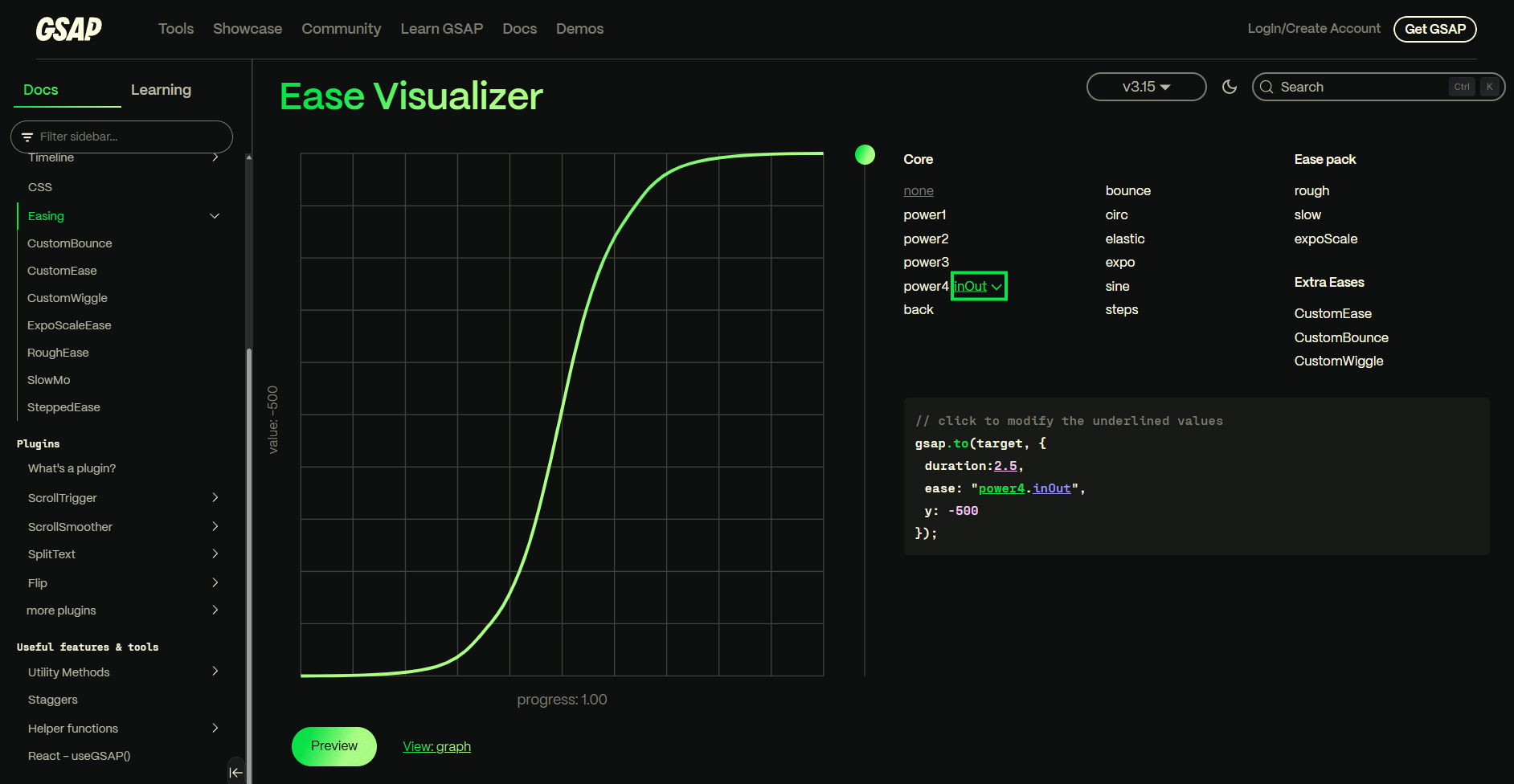
Task: Select the power2 ease
Action: 926,239
